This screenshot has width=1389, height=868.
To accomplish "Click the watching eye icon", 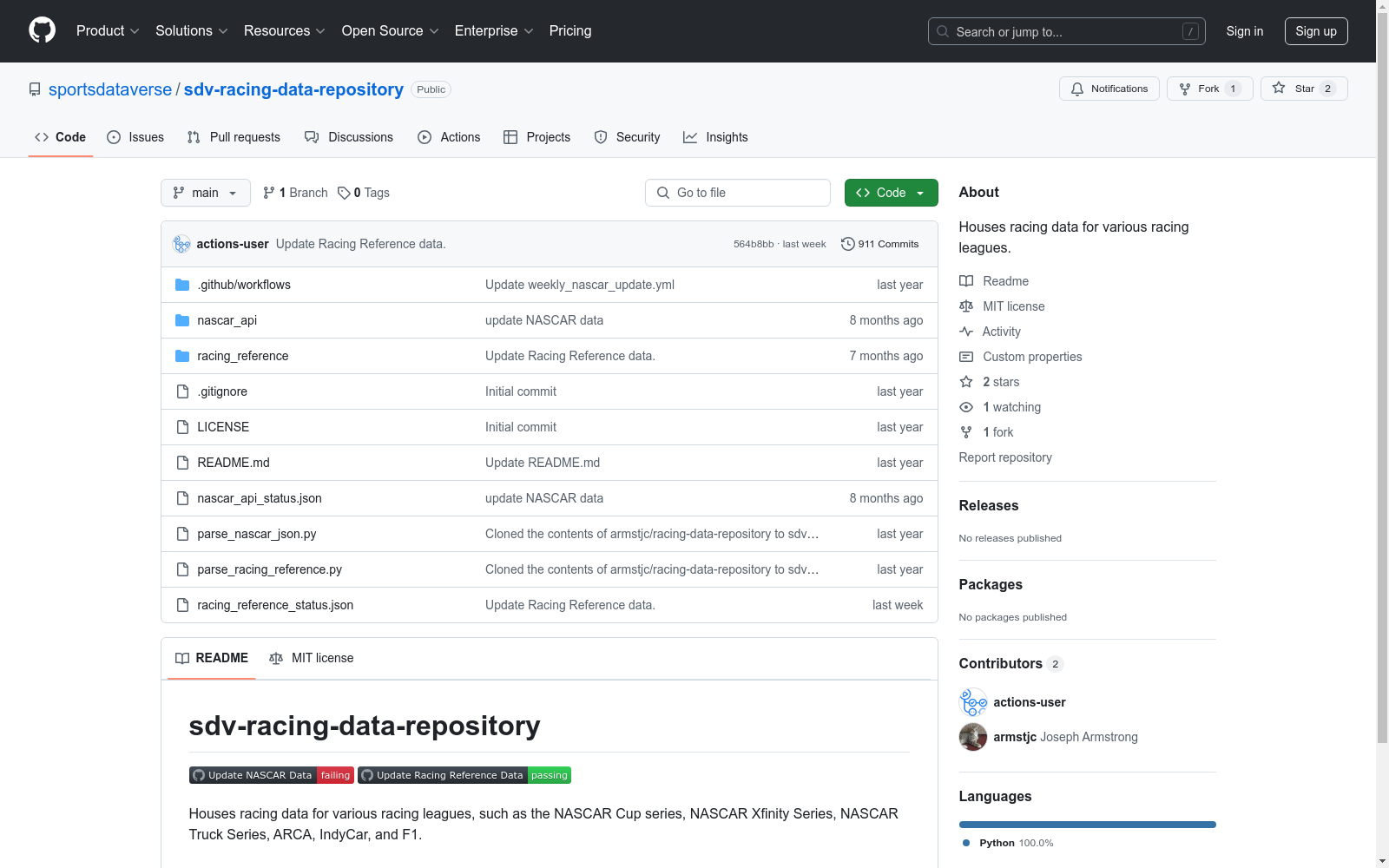I will 966,407.
